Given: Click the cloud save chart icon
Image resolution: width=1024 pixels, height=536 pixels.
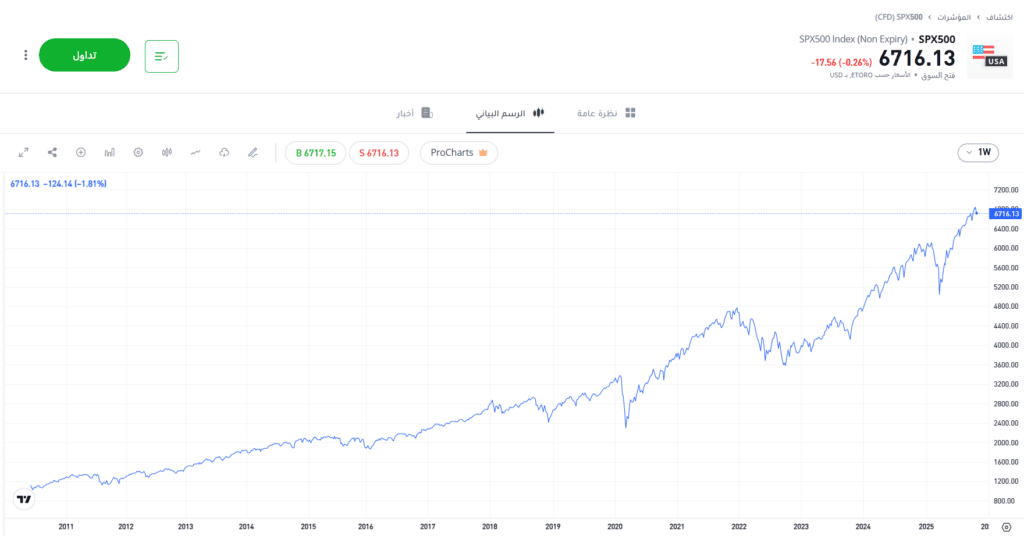Looking at the screenshot, I should [224, 153].
